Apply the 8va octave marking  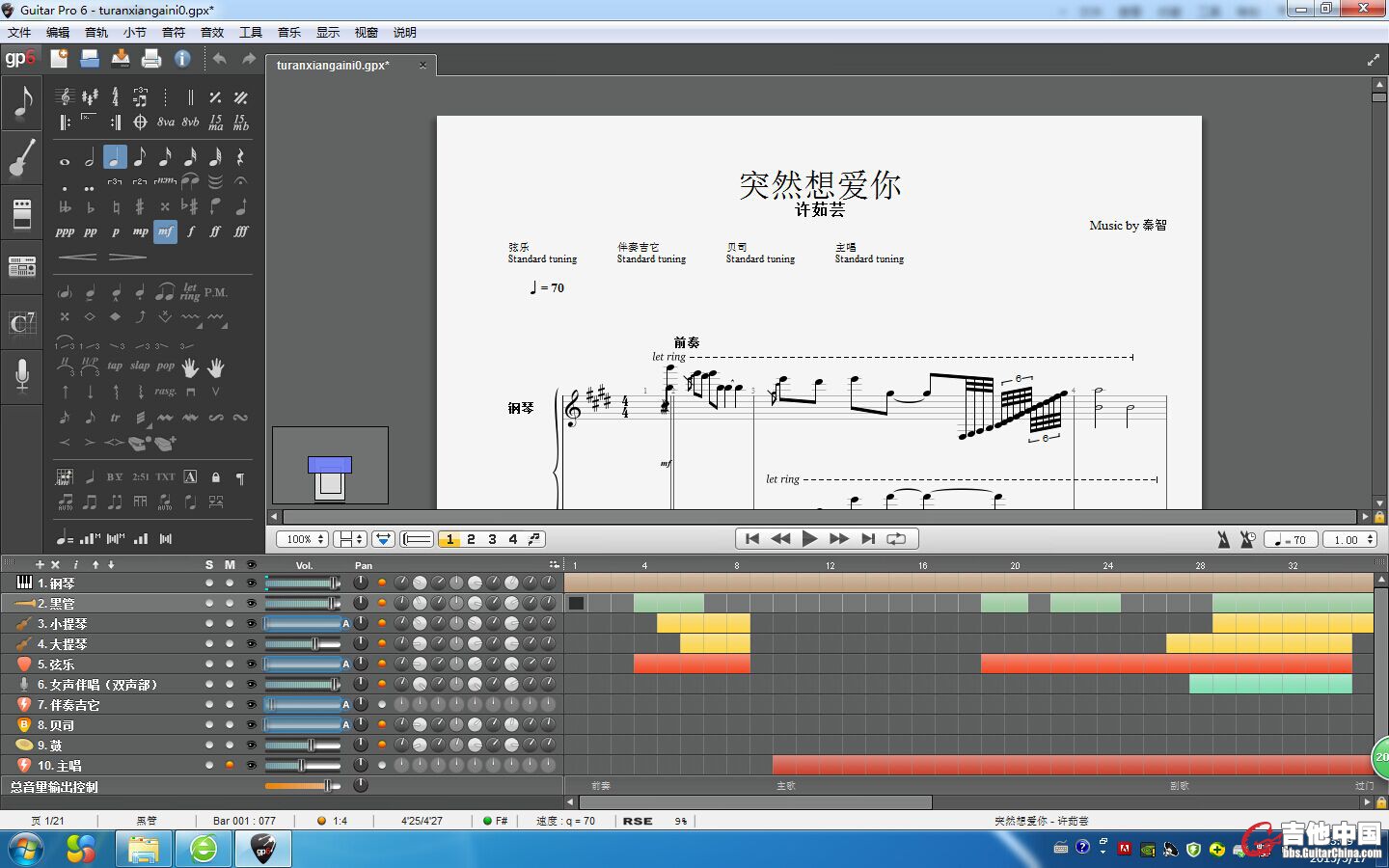(166, 122)
